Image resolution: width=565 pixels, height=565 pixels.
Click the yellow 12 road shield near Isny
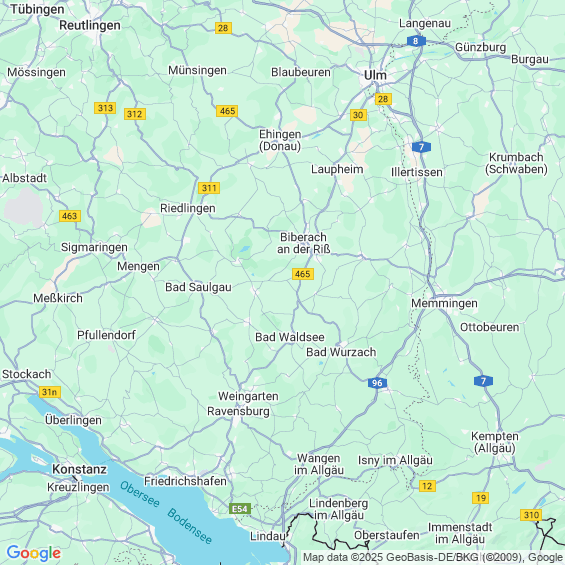(427, 486)
